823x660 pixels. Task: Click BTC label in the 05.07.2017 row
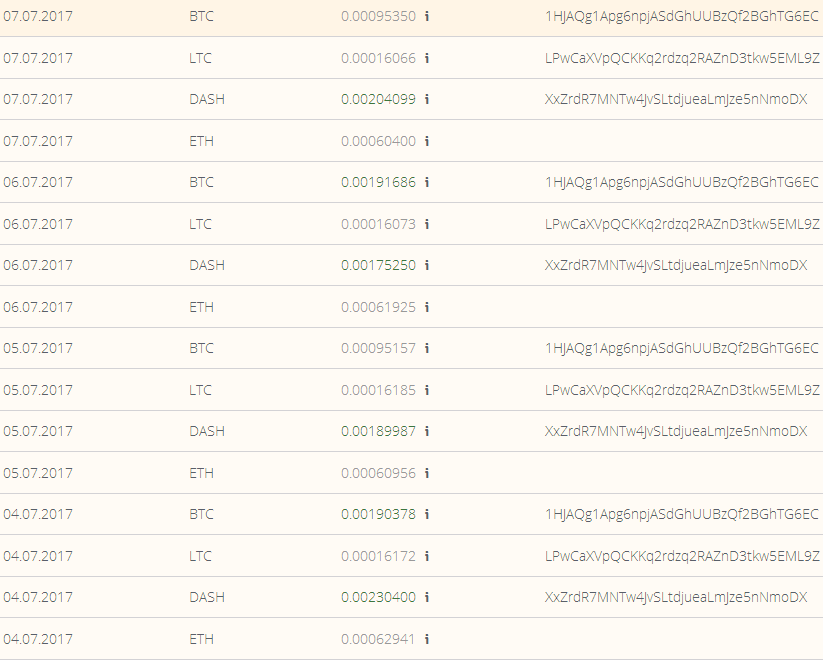tap(202, 348)
